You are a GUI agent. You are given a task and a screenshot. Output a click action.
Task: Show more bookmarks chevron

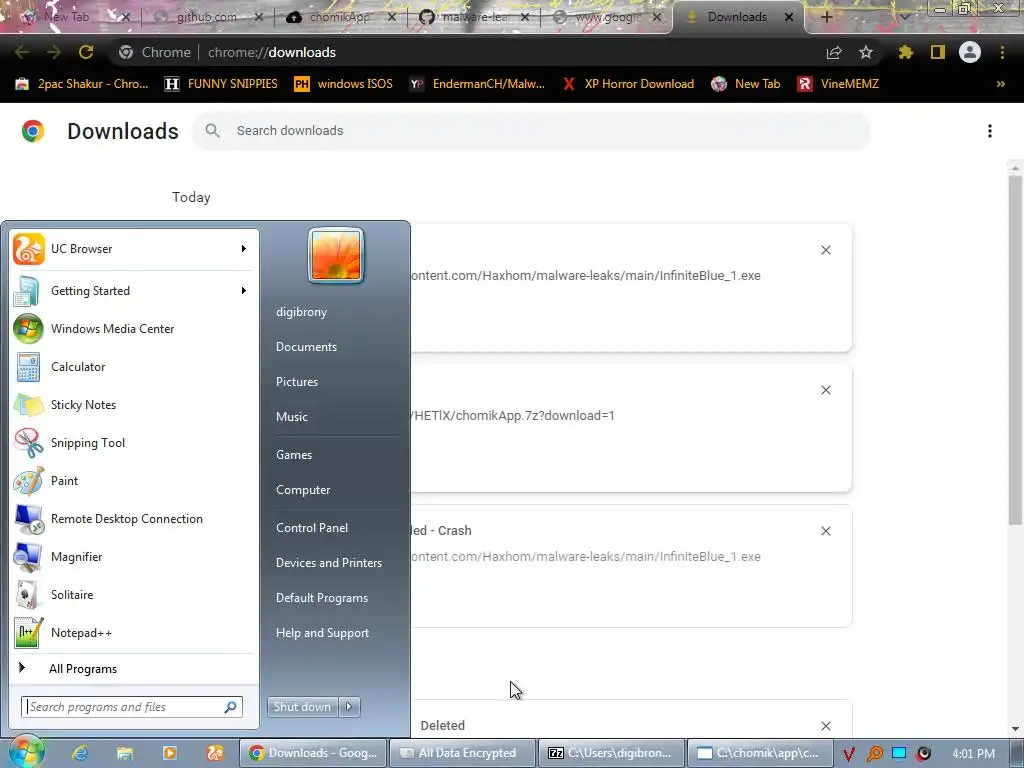[1000, 84]
